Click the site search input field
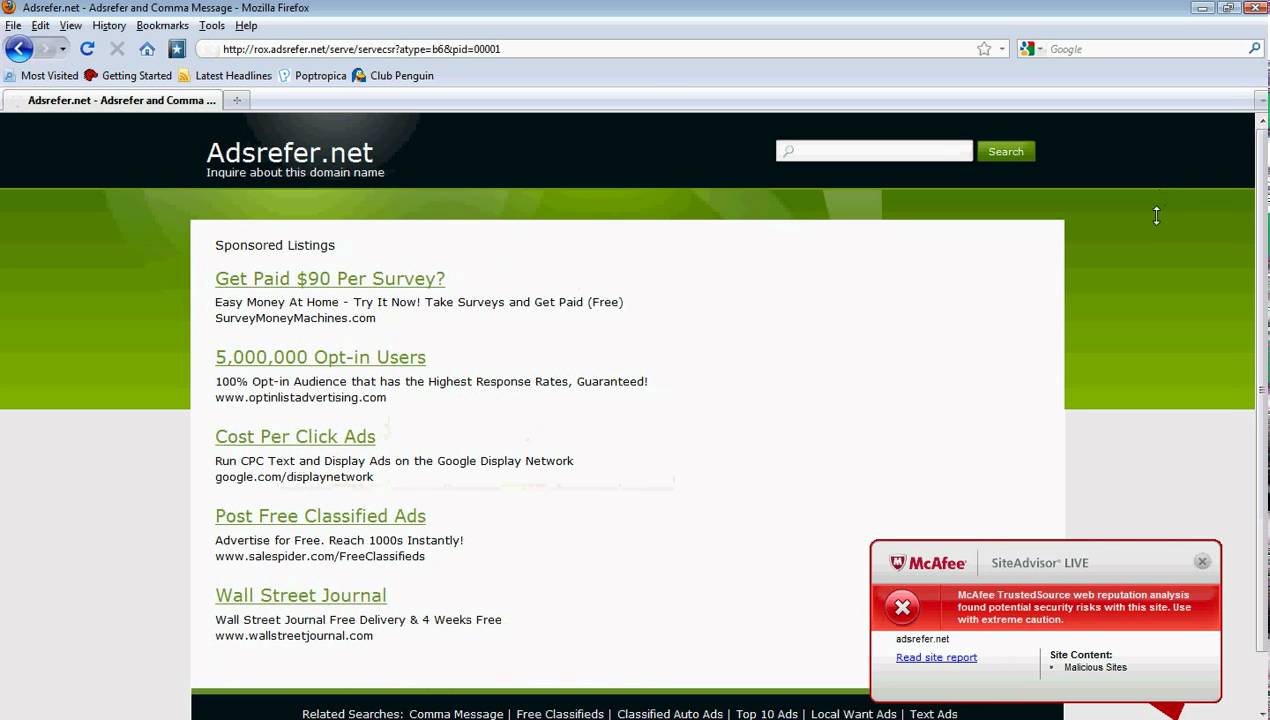Image resolution: width=1270 pixels, height=720 pixels. (874, 151)
